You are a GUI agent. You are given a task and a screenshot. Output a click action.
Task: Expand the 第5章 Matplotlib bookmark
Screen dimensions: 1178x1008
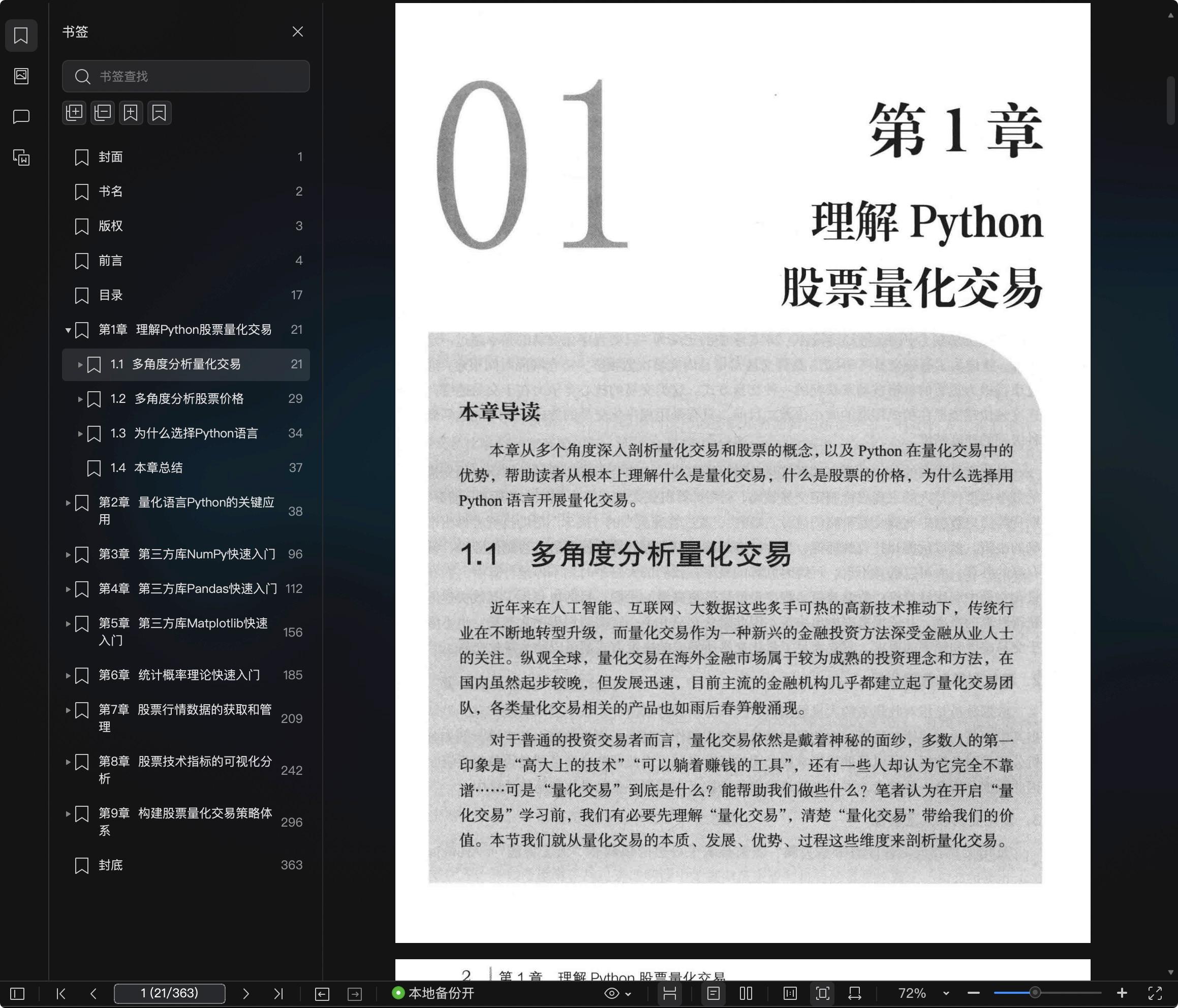point(68,624)
